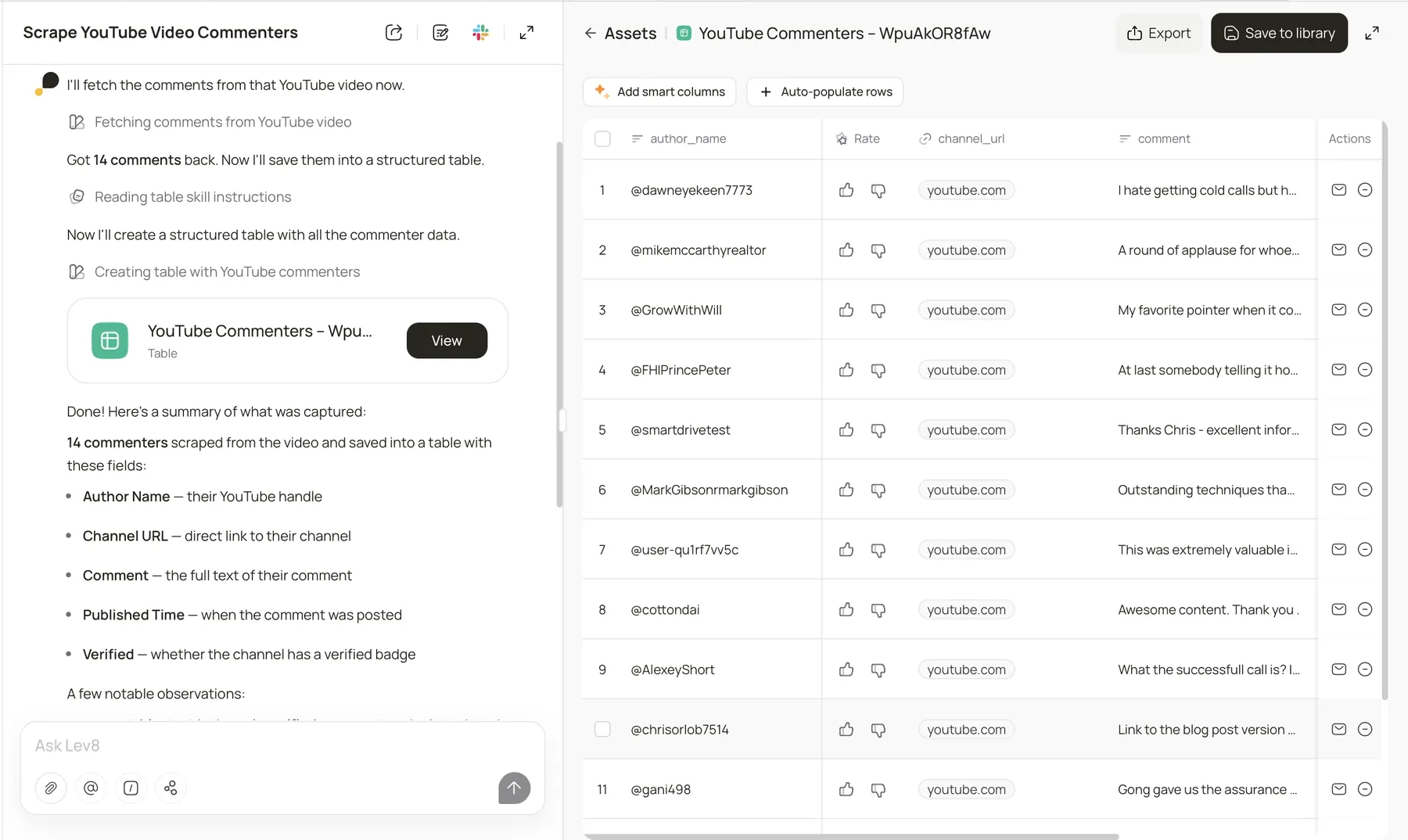Click the Rate column header
This screenshot has height=840, width=1408.
pyautogui.click(x=858, y=138)
